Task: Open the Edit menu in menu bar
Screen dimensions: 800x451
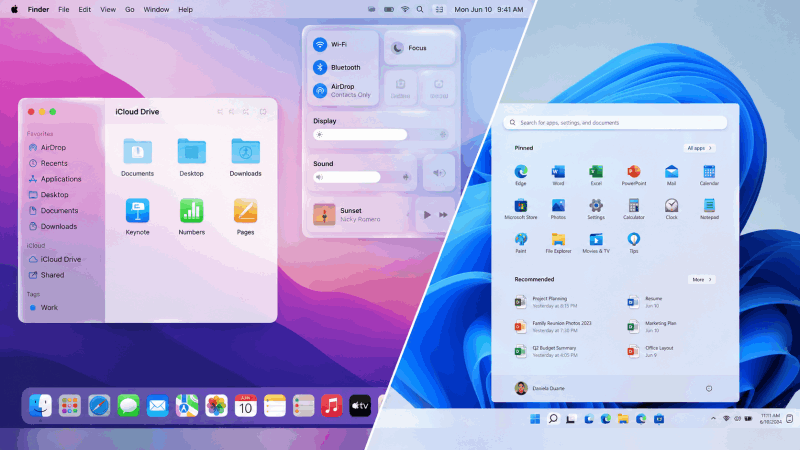Action: (x=84, y=9)
